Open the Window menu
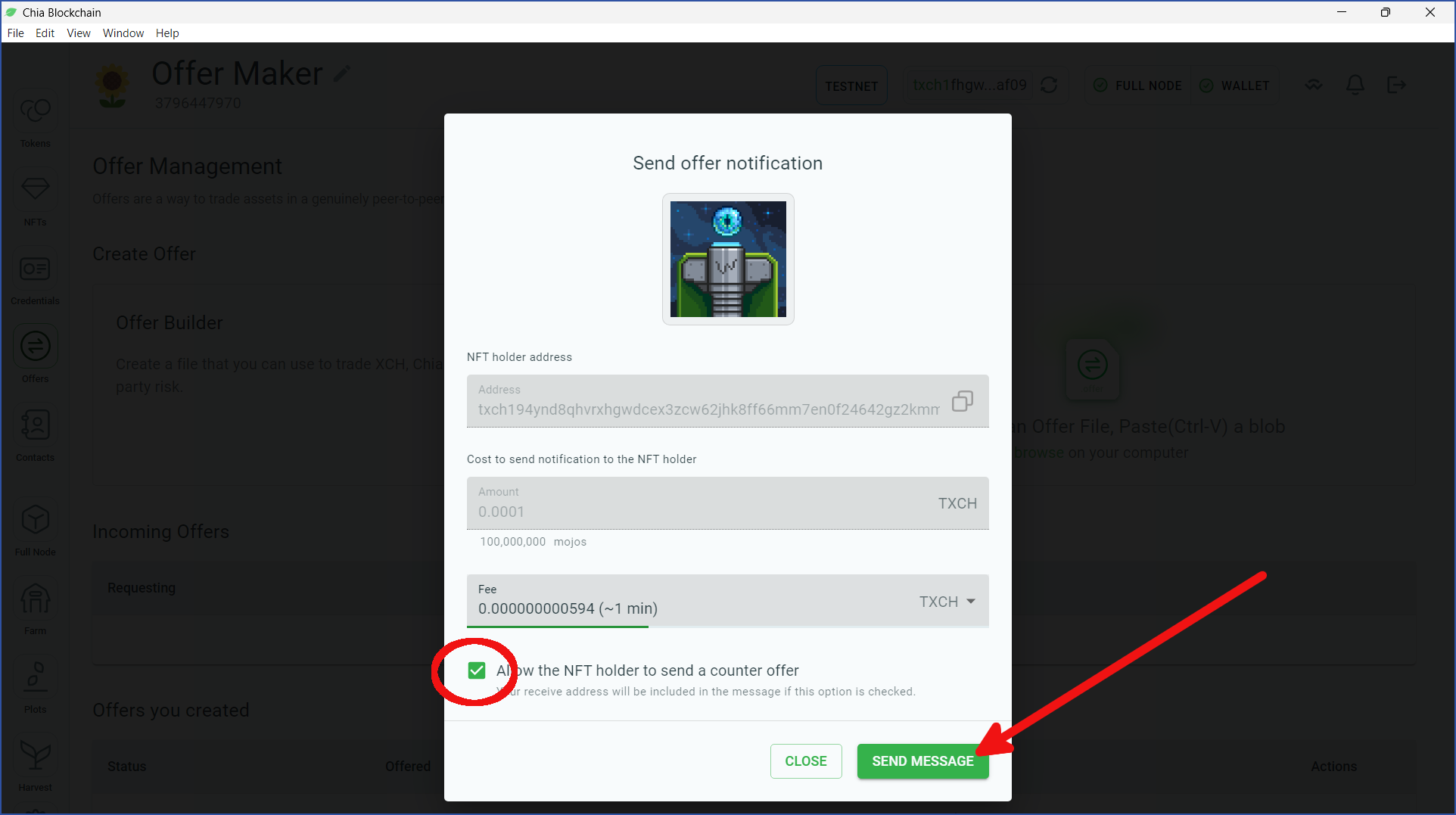The width and height of the screenshot is (1456, 815). 123,33
